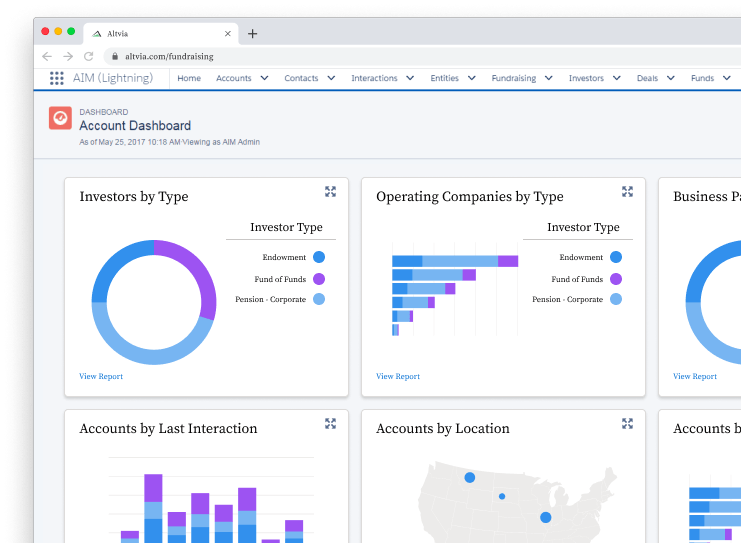741x543 pixels.
Task: Click the Investor Type legend heading in Investors card
Action: pos(286,227)
